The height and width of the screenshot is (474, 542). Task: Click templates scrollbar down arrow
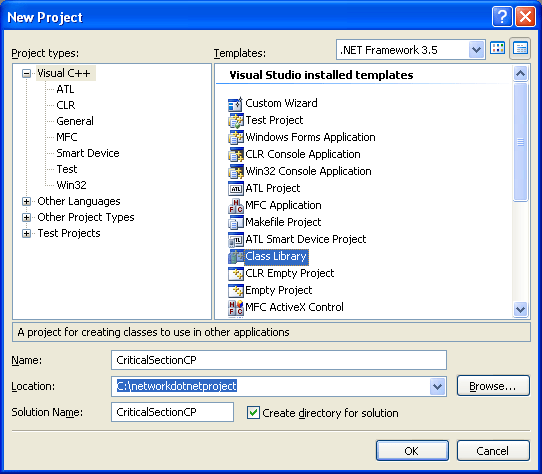tap(520, 309)
